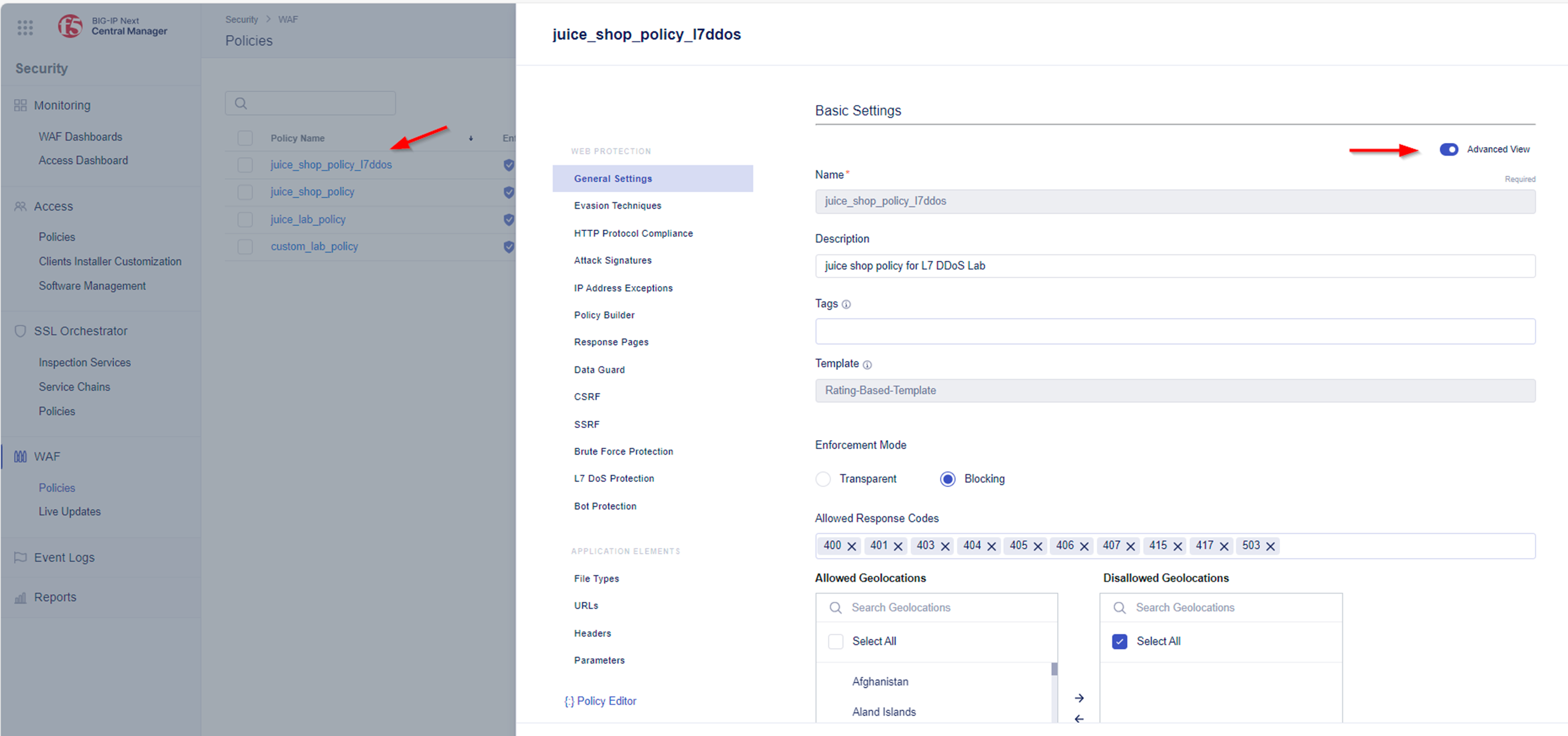Go to Live Updates under WAF
This screenshot has width=1568, height=736.
point(69,512)
